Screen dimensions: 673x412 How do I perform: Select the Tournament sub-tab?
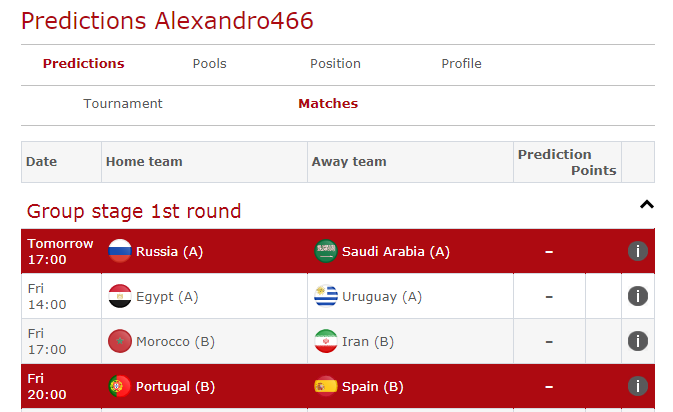tap(123, 104)
